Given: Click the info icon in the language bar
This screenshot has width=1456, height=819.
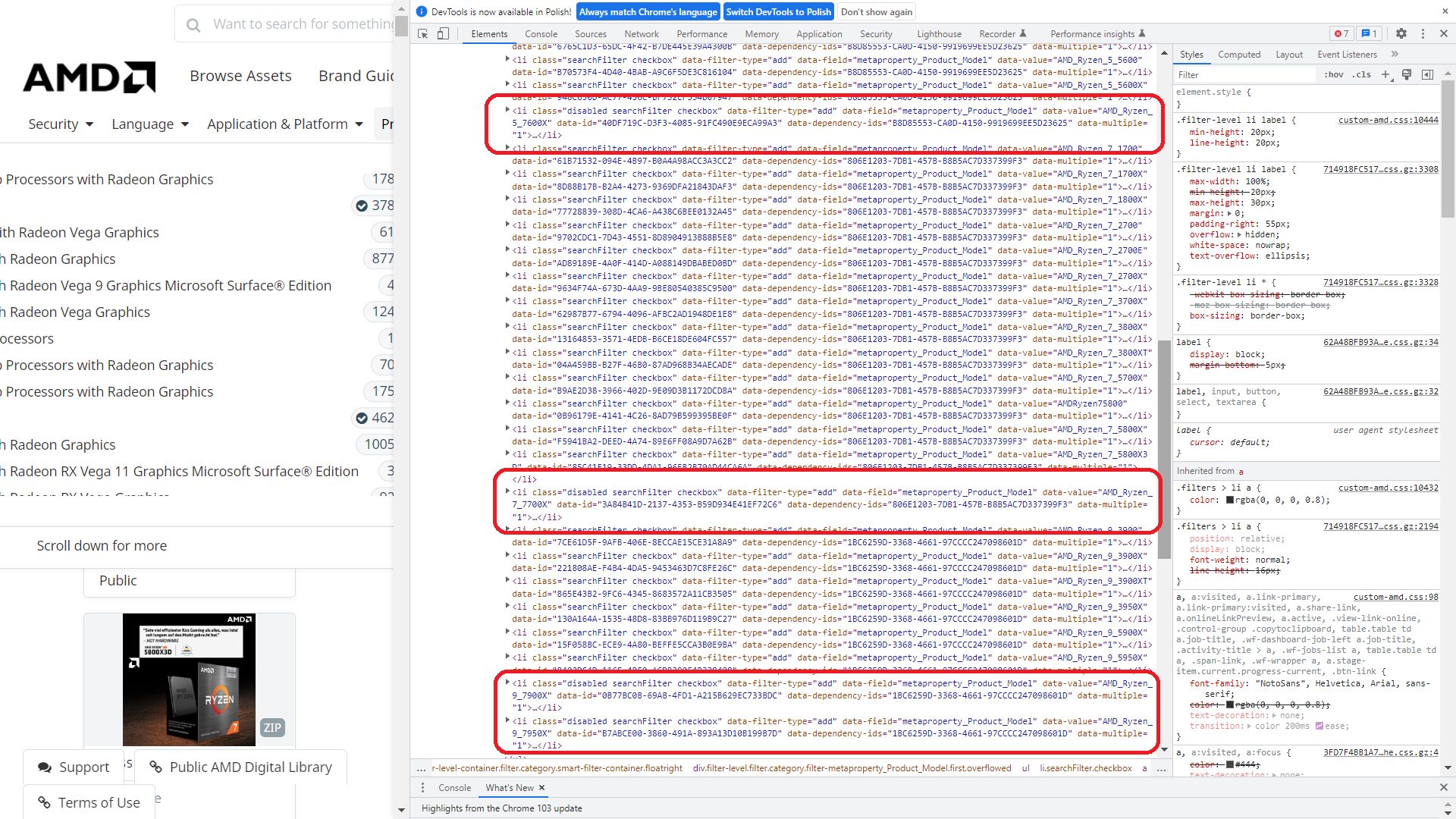Looking at the screenshot, I should tap(422, 12).
